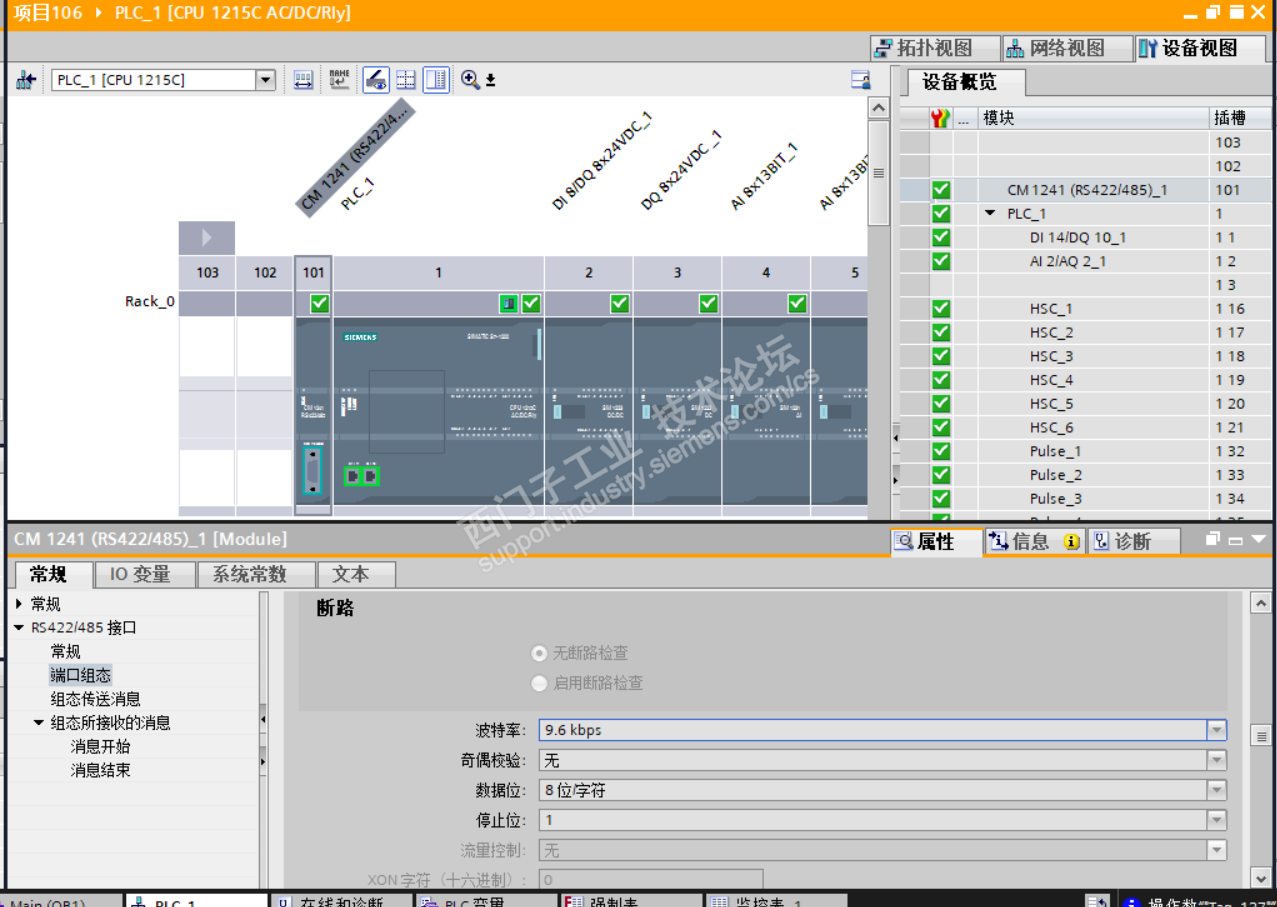Open the disabled 流量控制 dropdown
Image resolution: width=1277 pixels, height=907 pixels.
(x=1216, y=850)
